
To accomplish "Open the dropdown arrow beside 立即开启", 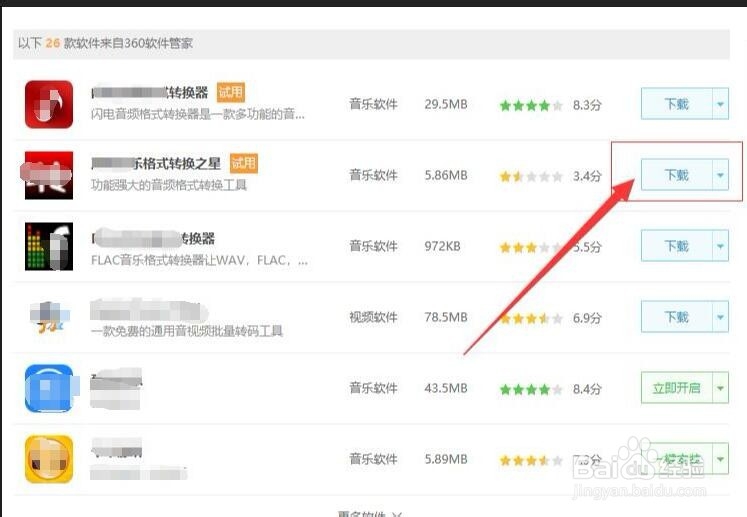I will pos(720,388).
